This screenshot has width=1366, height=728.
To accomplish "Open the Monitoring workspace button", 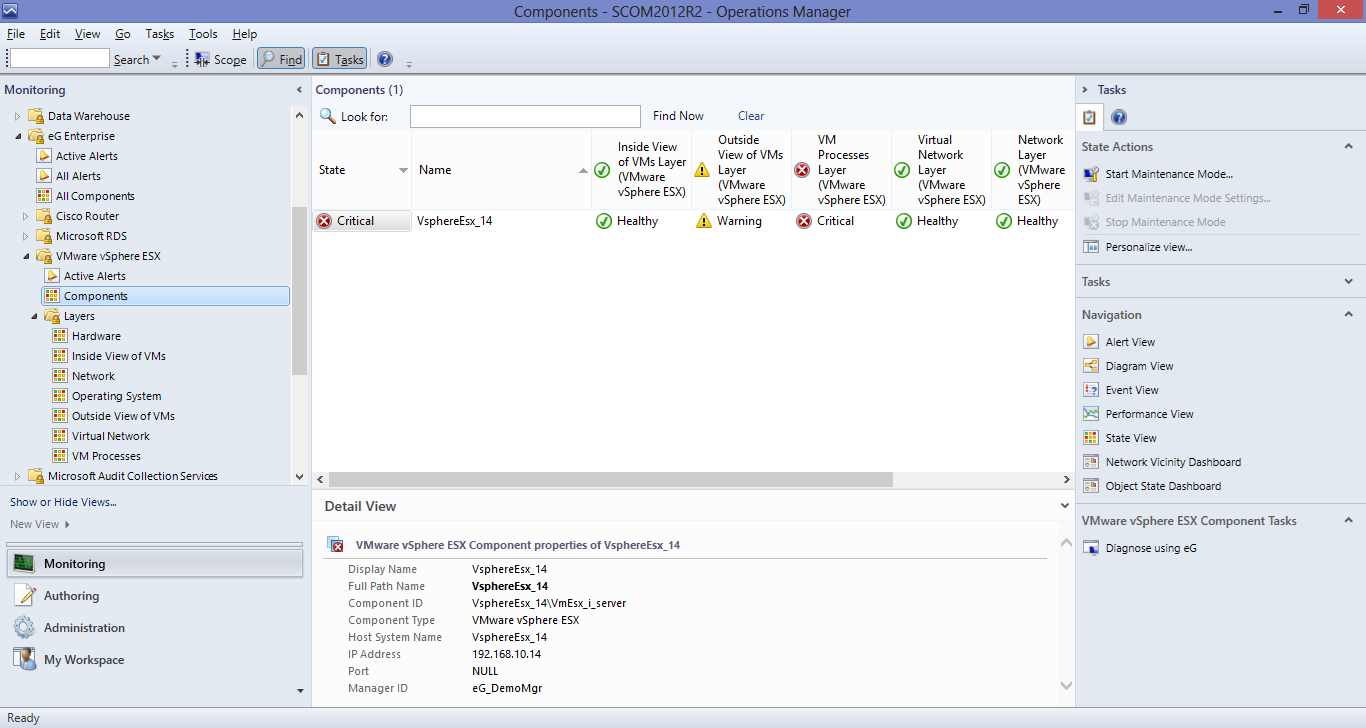I will click(x=154, y=563).
